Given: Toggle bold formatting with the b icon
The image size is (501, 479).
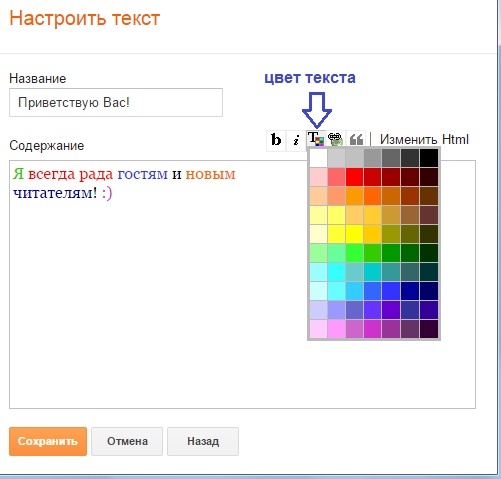Looking at the screenshot, I should pyautogui.click(x=276, y=140).
